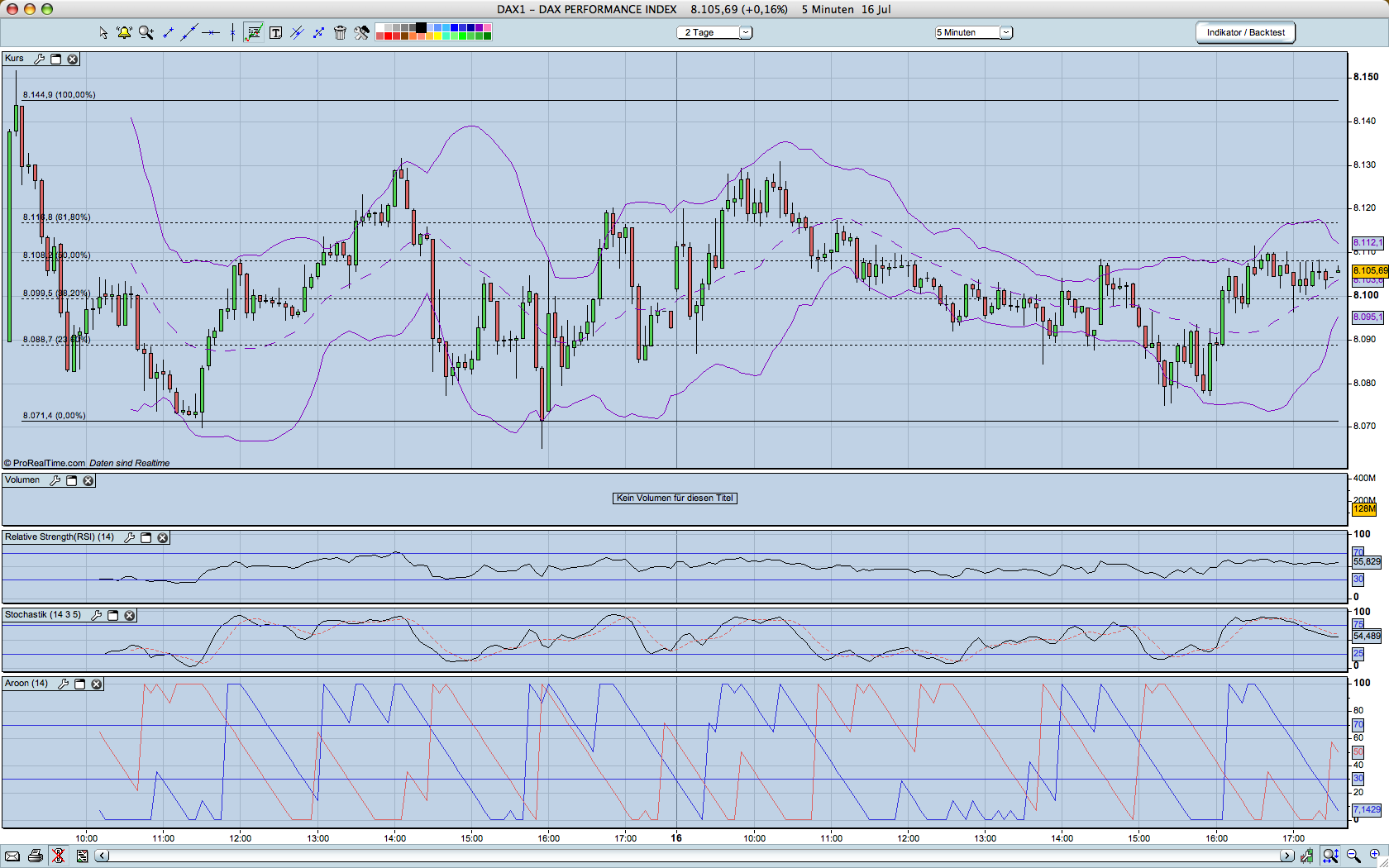Click the trash can delete-drawings icon

340,33
